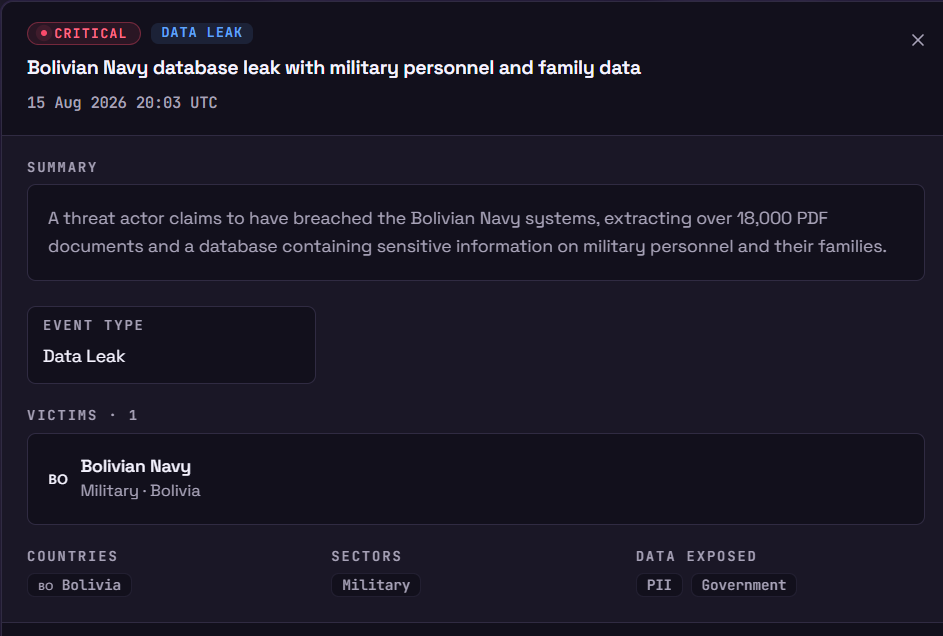Viewport: 943px width, 636px height.
Task: Click the VICTIMS · 1 heading
Action: pyautogui.click(x=82, y=415)
